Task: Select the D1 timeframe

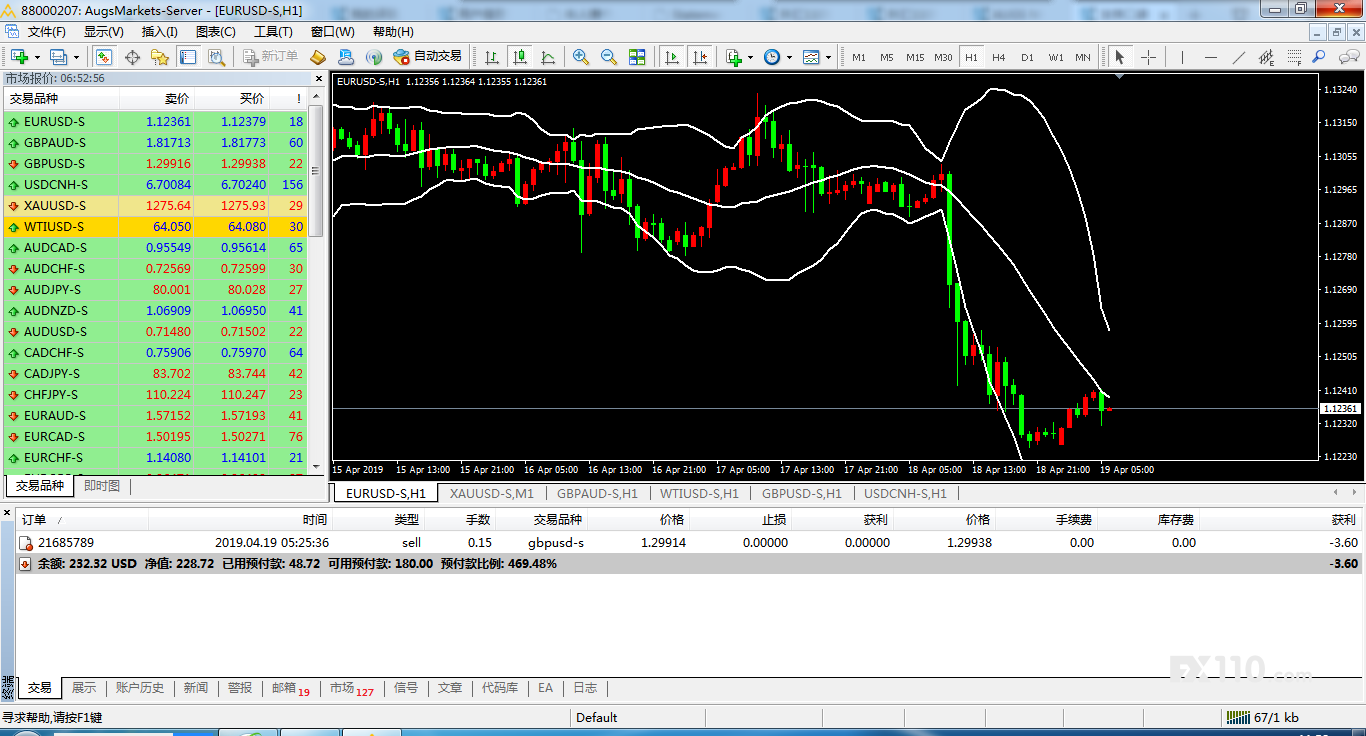Action: pyautogui.click(x=1027, y=57)
